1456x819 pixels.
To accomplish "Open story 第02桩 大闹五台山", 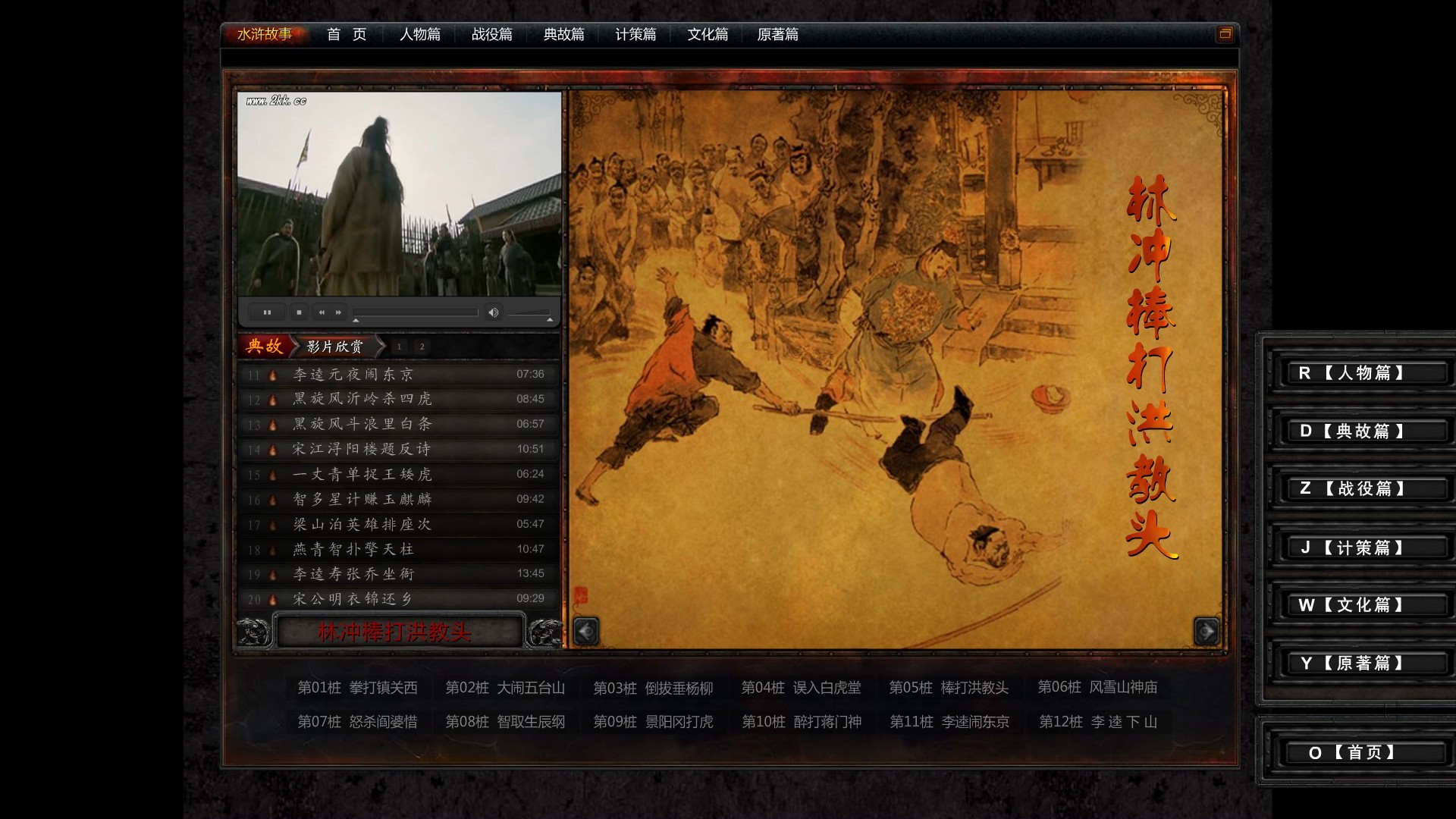I will tap(505, 688).
